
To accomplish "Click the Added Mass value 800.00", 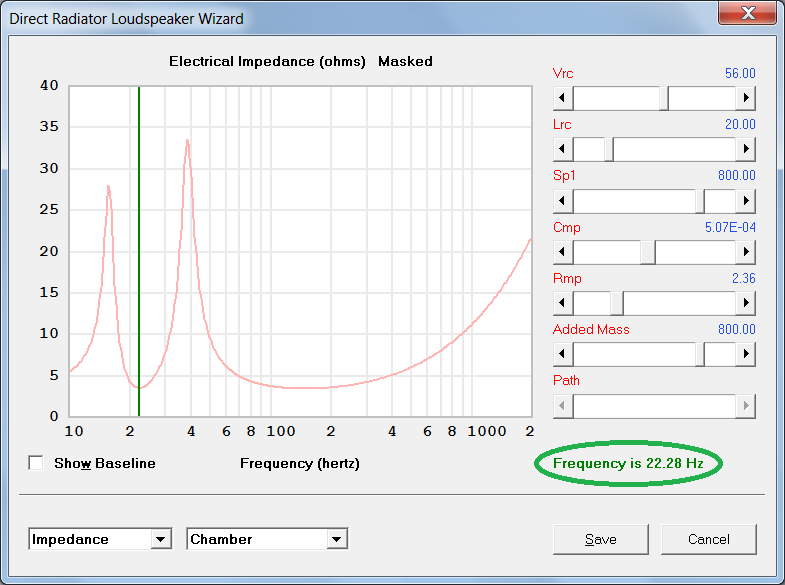I will [736, 329].
